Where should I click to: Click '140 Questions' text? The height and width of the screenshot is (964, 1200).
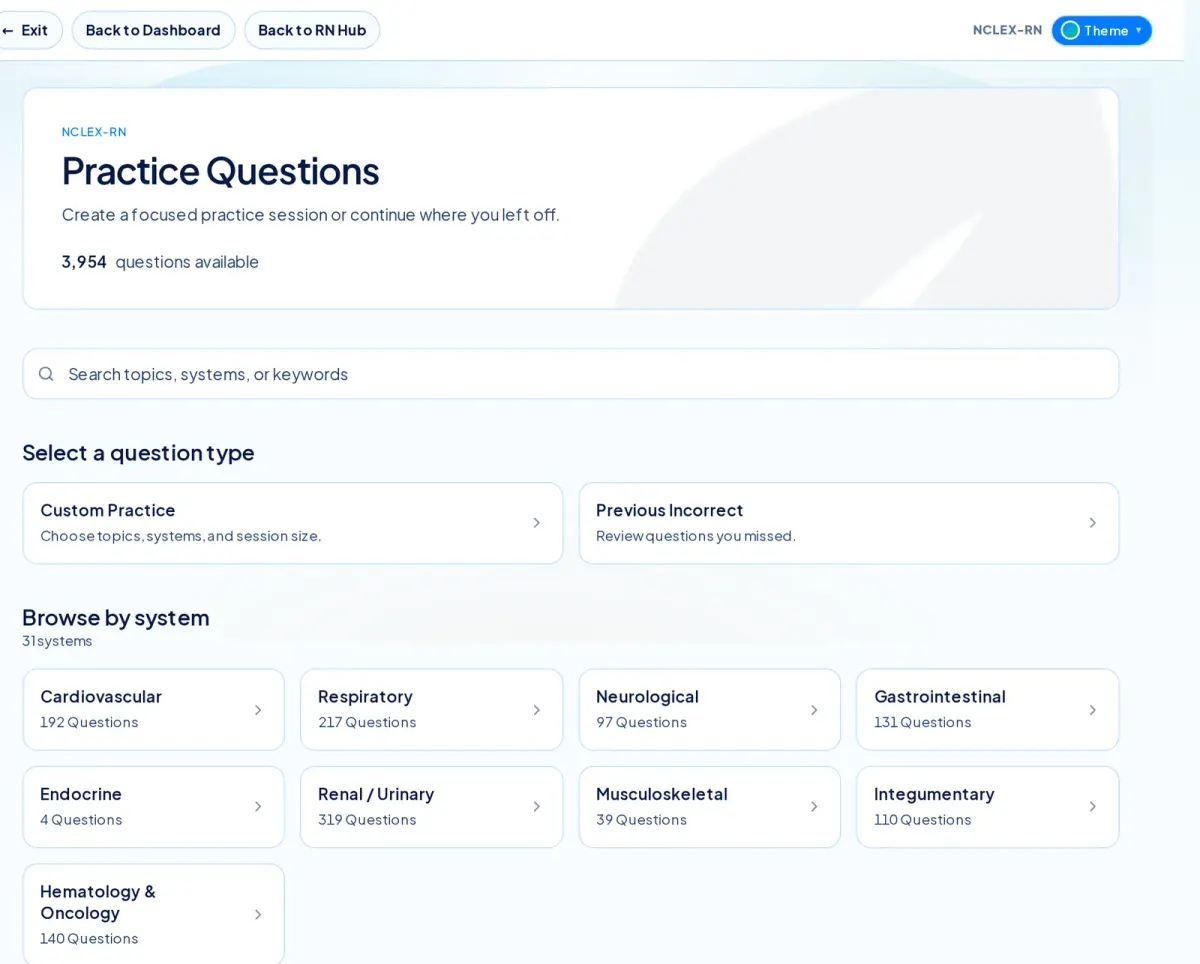pyautogui.click(x=89, y=939)
